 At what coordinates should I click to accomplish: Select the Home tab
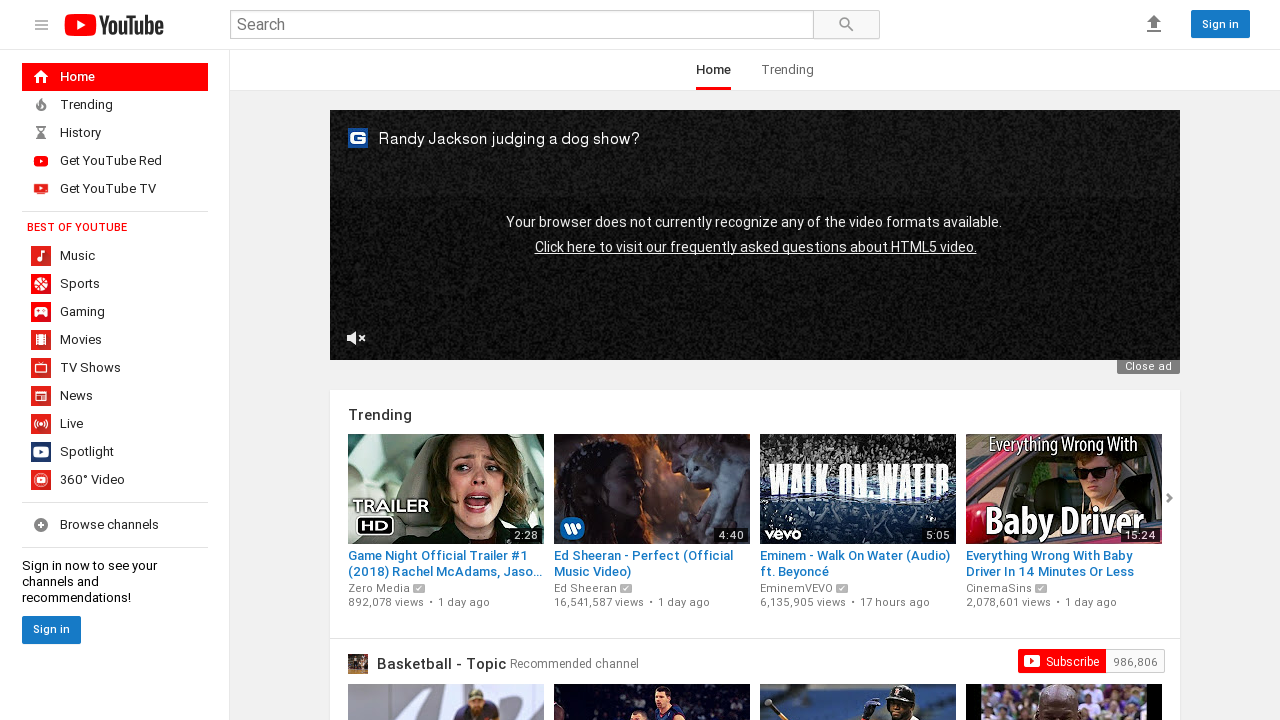[x=713, y=70]
